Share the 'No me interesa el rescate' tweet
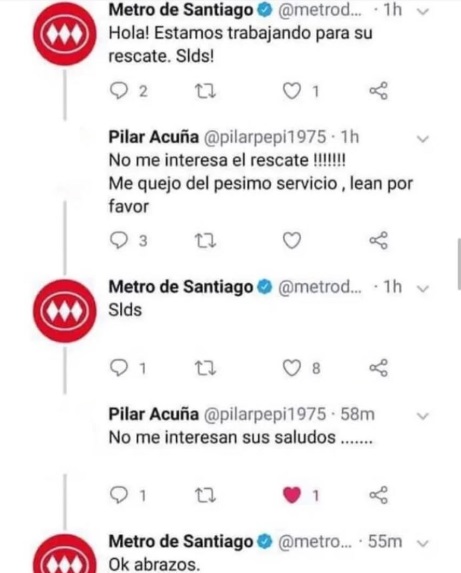 coord(378,240)
